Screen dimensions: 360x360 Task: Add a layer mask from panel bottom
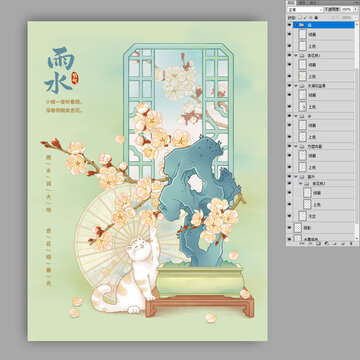click(318, 243)
